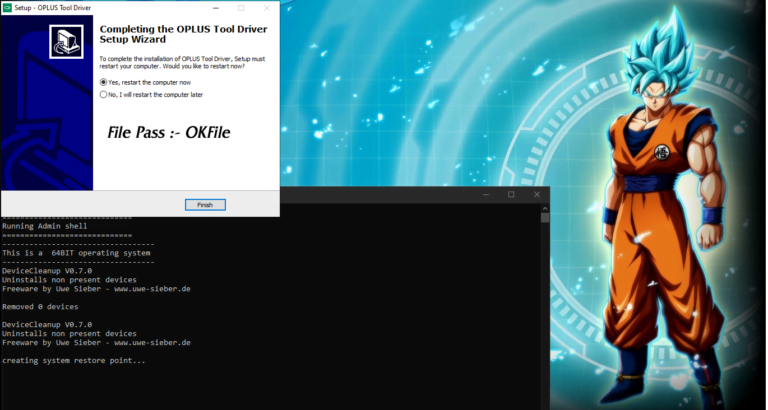The height and width of the screenshot is (410, 768).
Task: Click 'Removed 0 devices' console line
Action: [x=40, y=307]
